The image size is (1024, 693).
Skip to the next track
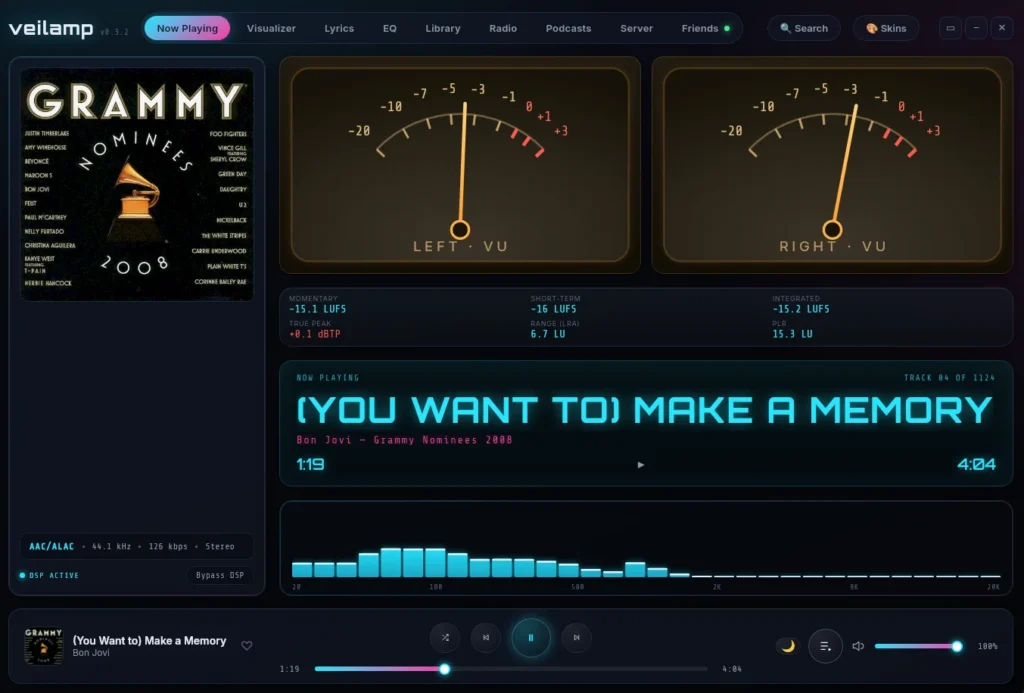pos(576,637)
